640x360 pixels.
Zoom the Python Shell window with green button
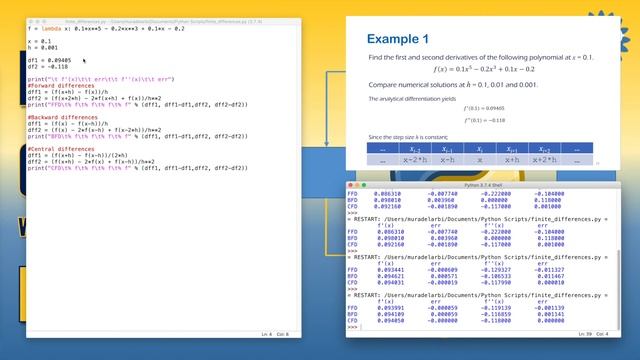click(364, 185)
